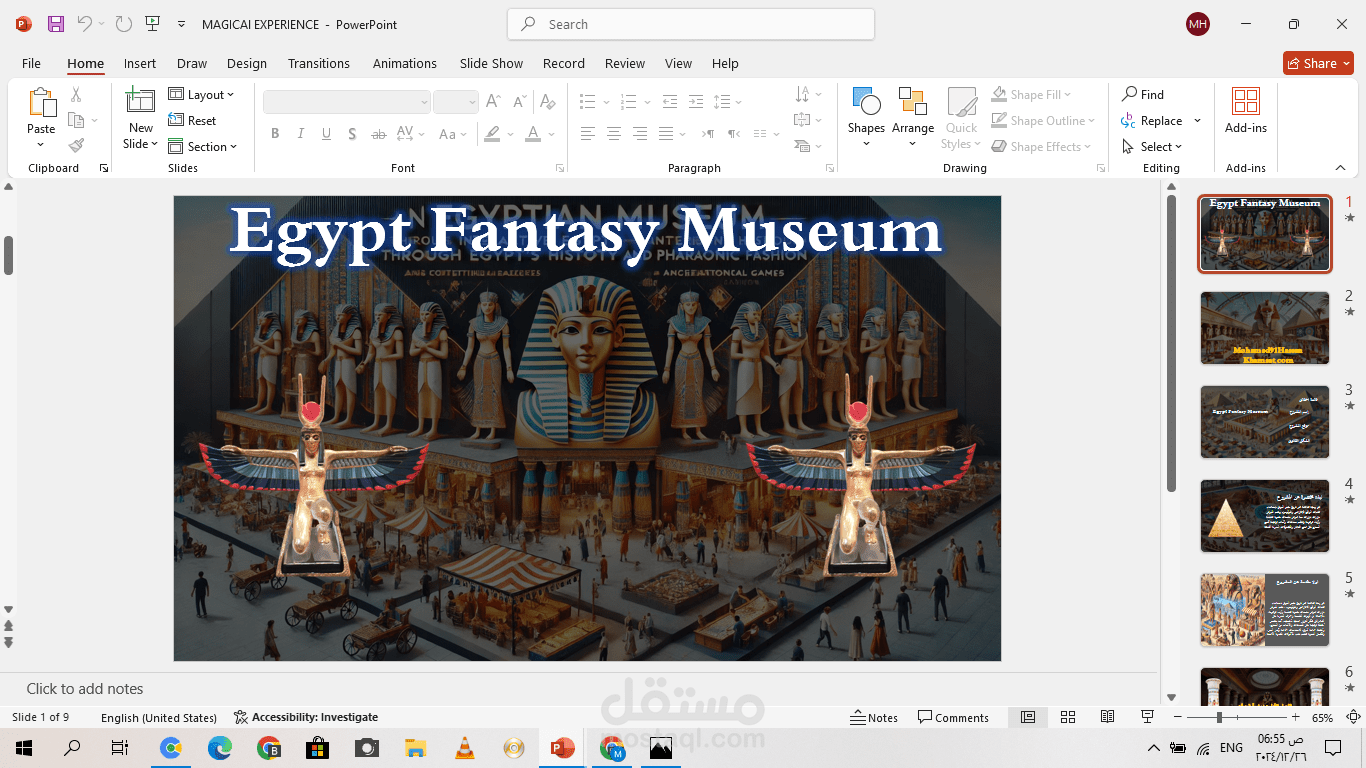
Task: Click Decrease List Level indent icon
Action: pos(670,102)
